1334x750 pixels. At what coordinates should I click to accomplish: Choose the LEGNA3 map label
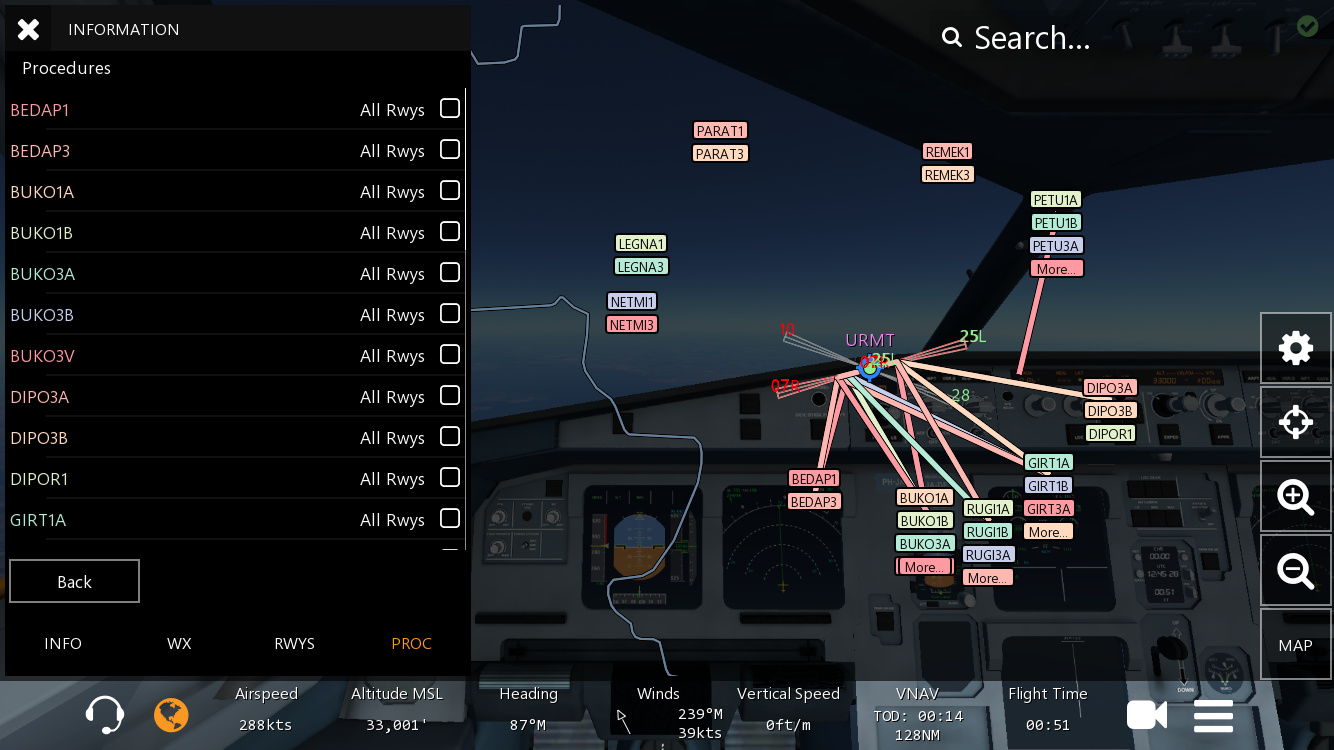(641, 267)
